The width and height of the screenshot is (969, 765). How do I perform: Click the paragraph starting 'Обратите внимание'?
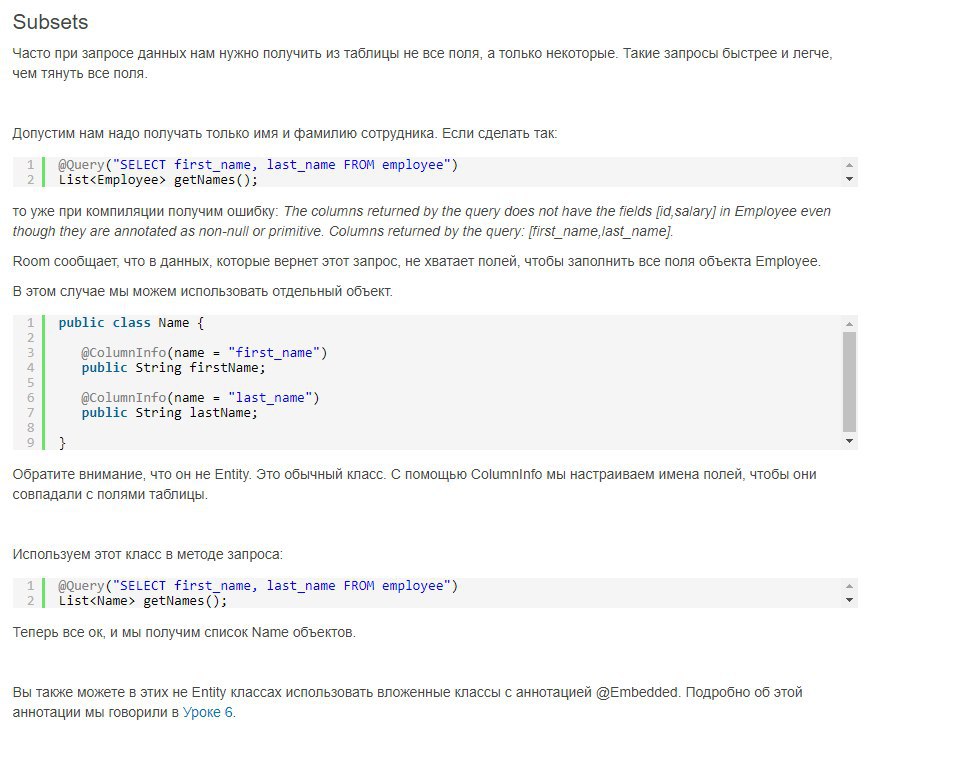[x=415, y=484]
